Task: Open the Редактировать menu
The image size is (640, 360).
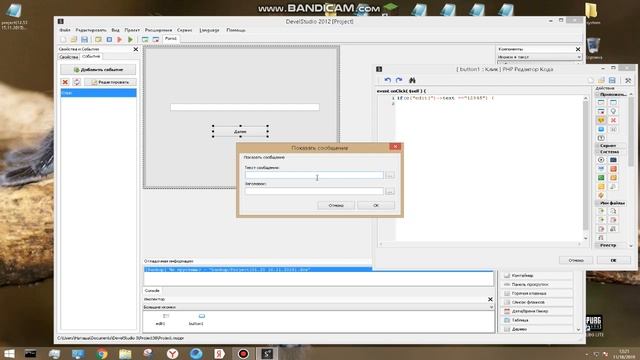Action: (x=91, y=30)
